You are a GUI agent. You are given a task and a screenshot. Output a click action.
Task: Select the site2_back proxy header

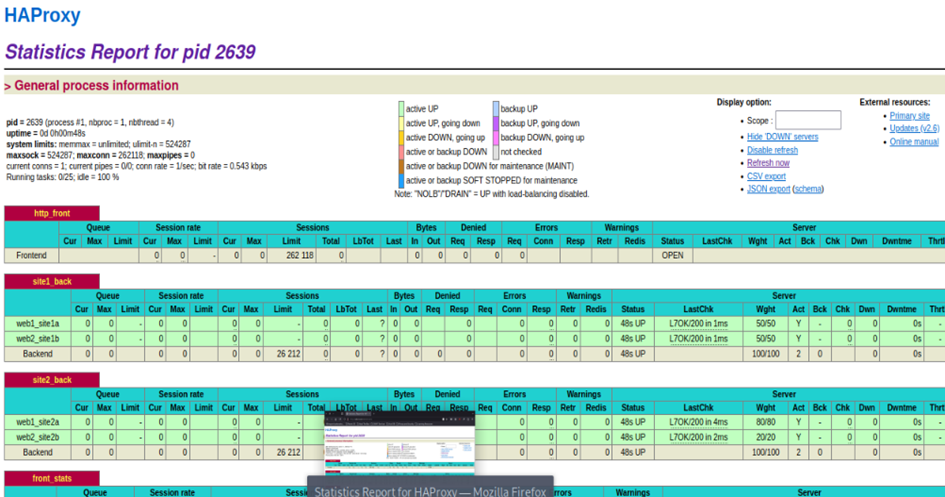(x=52, y=380)
